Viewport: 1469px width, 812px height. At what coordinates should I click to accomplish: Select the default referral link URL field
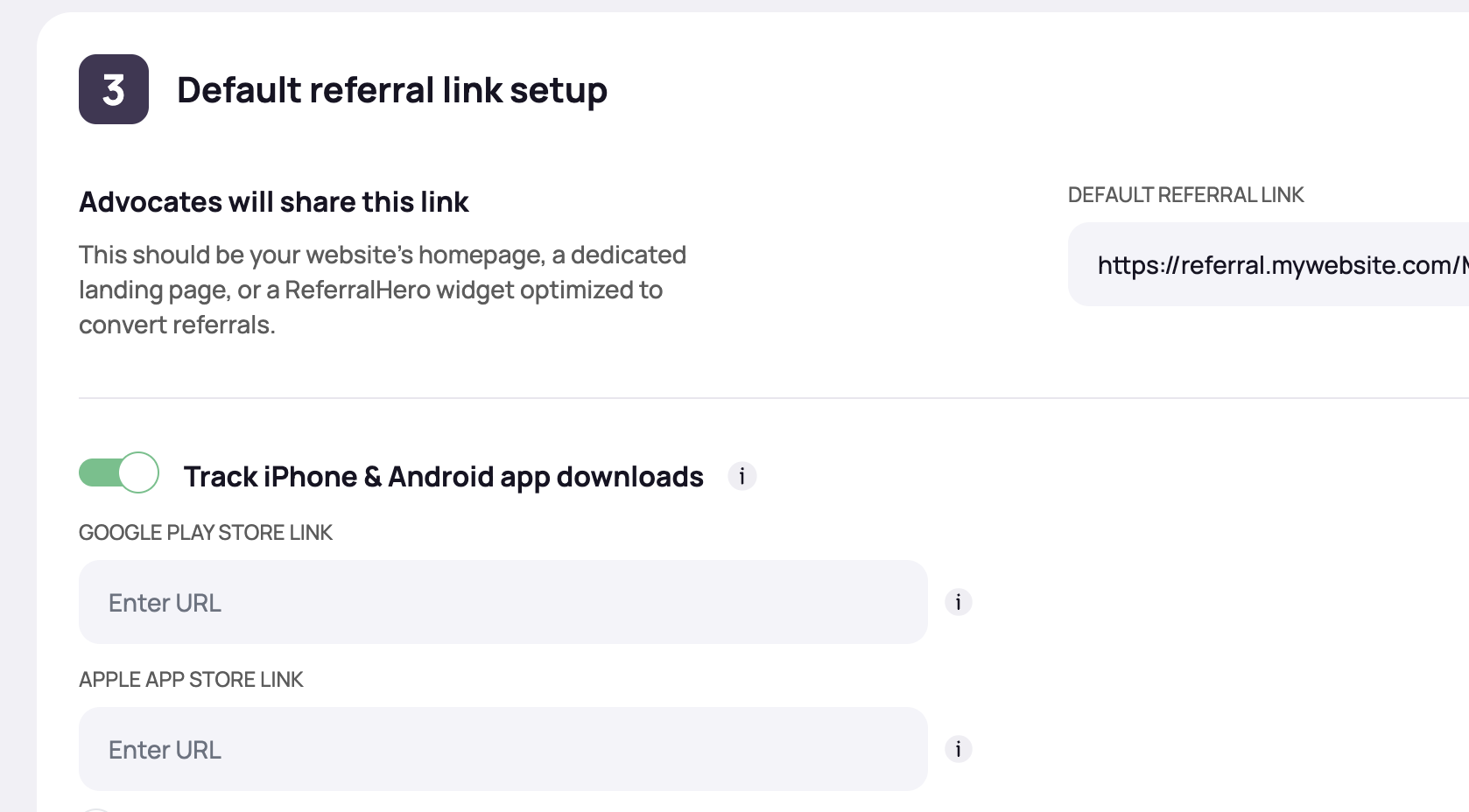coord(1269,264)
